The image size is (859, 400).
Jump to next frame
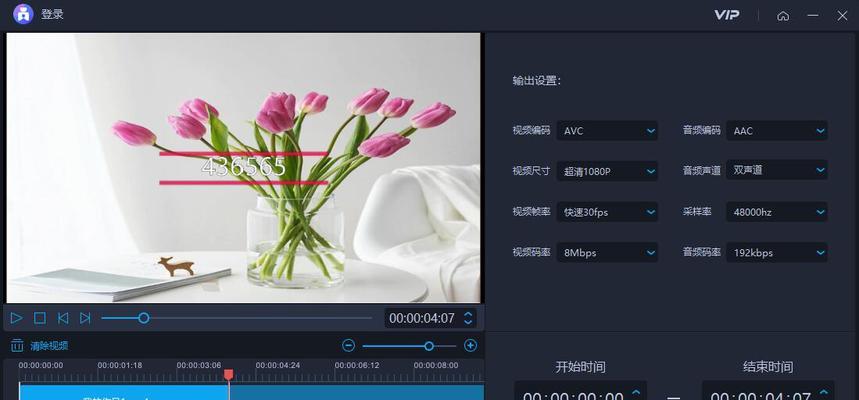[85, 318]
